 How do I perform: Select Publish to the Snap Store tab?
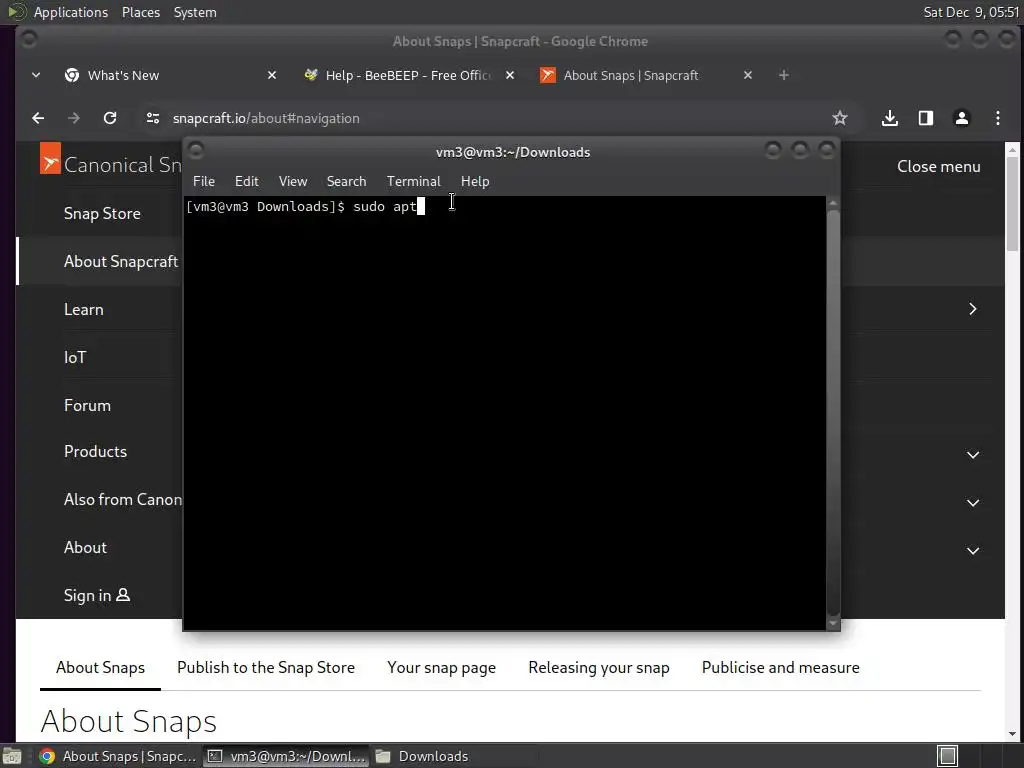click(x=266, y=667)
